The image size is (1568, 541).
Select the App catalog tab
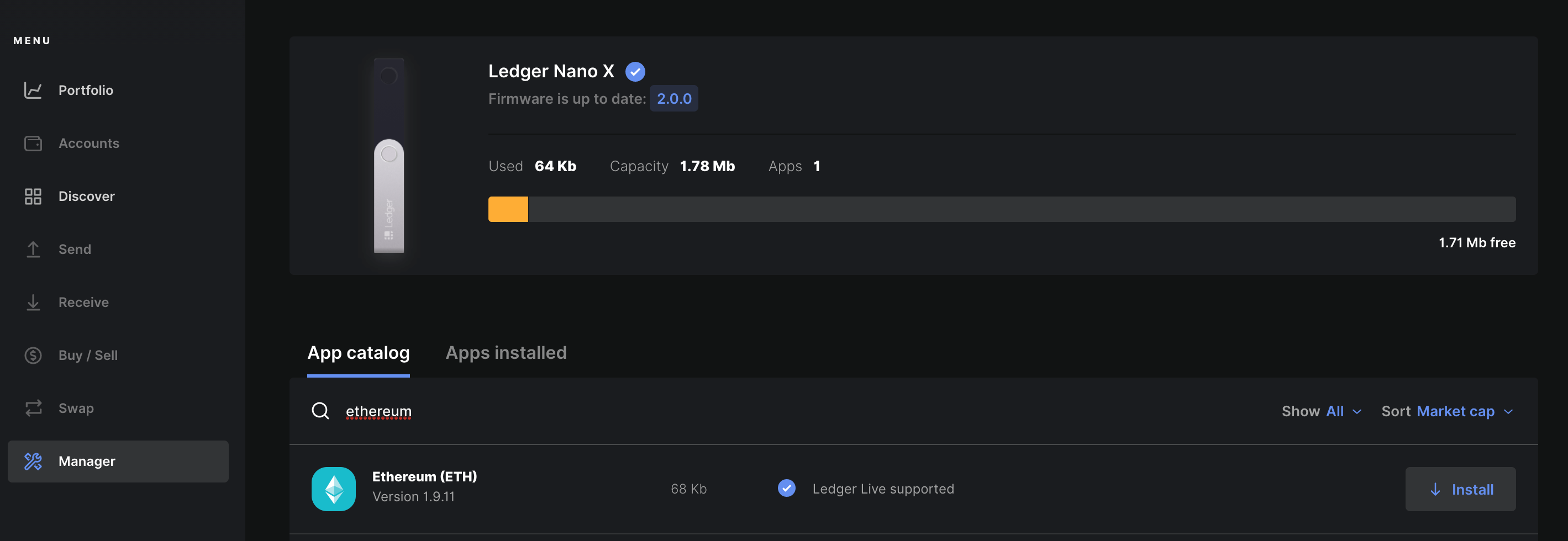pos(358,353)
